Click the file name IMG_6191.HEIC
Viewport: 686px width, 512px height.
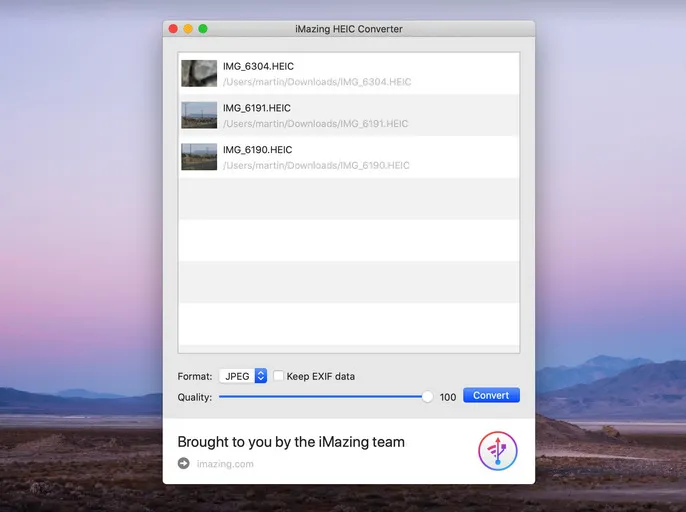(x=257, y=108)
